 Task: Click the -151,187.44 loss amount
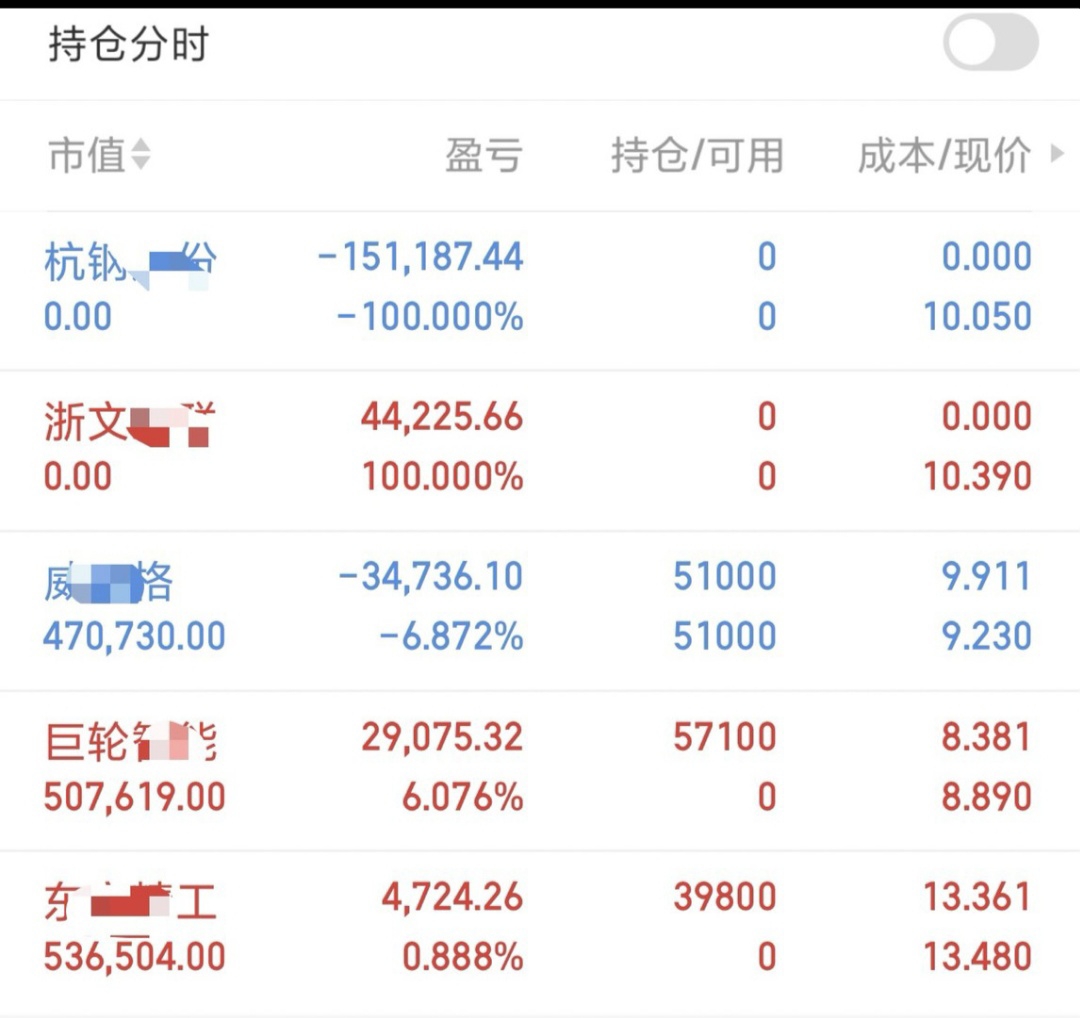[420, 257]
